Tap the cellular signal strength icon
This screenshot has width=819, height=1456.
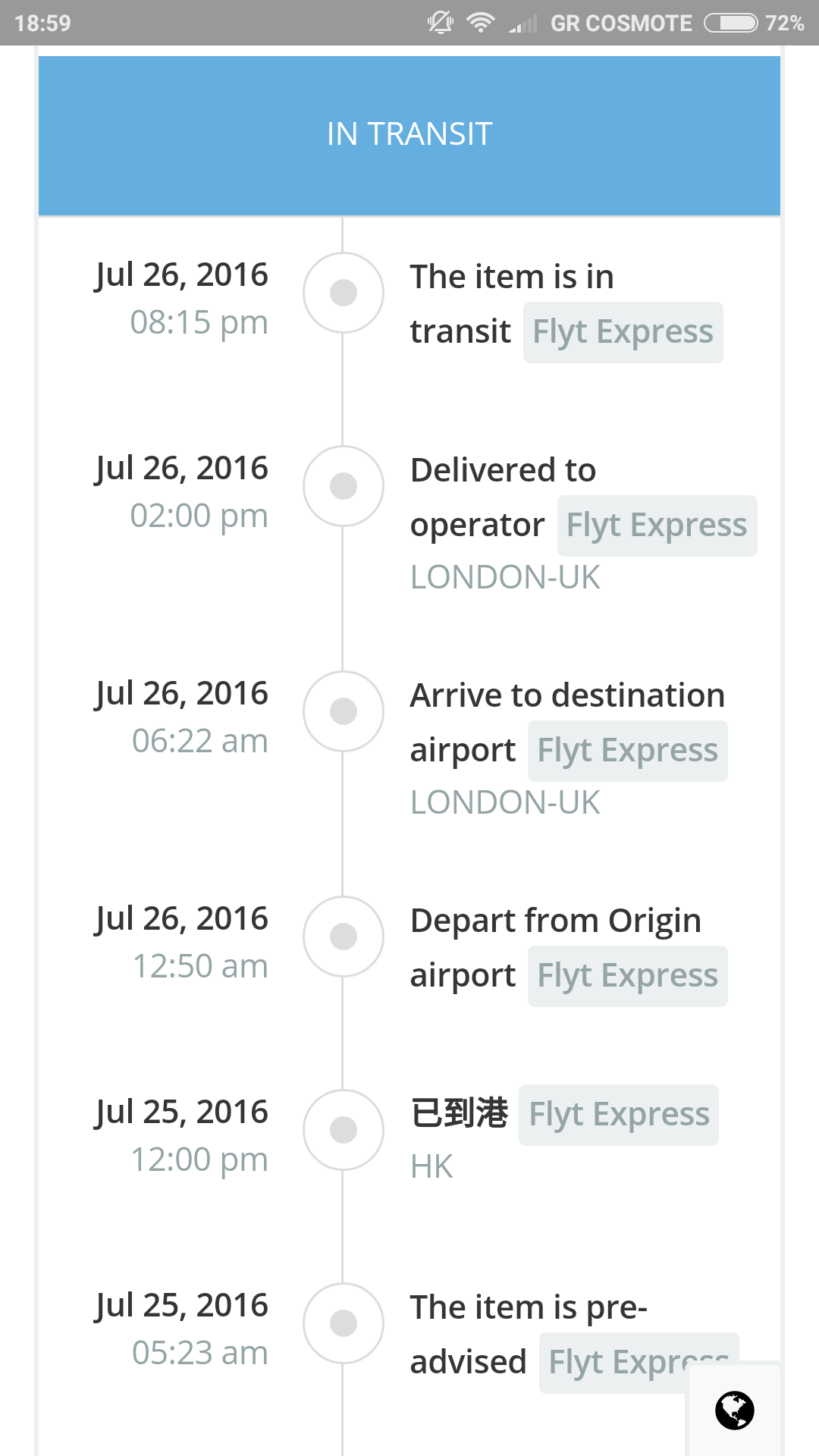point(522,24)
